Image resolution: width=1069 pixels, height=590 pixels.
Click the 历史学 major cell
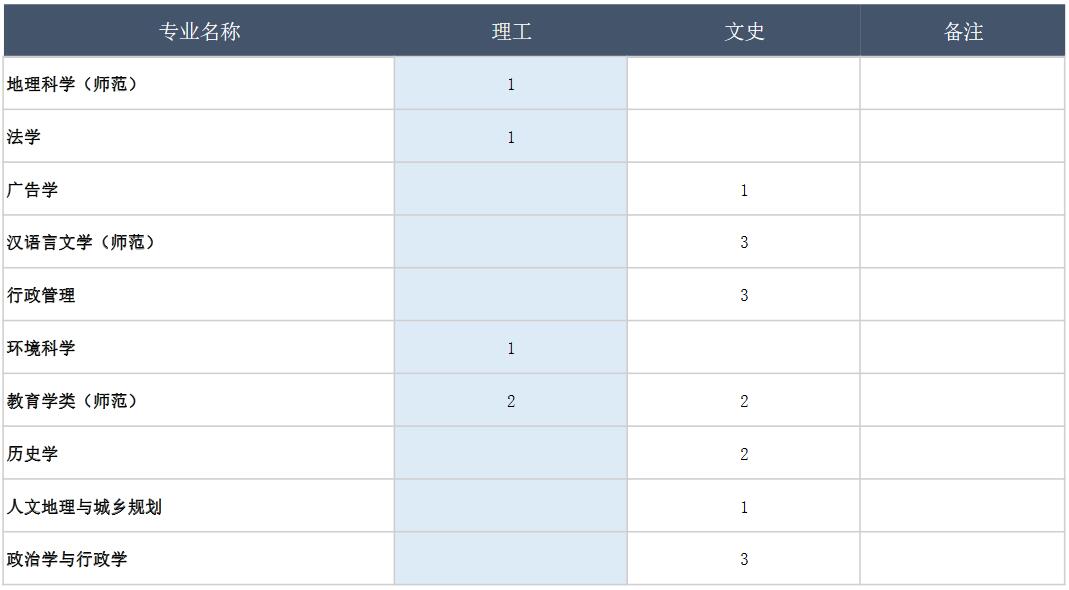click(199, 454)
